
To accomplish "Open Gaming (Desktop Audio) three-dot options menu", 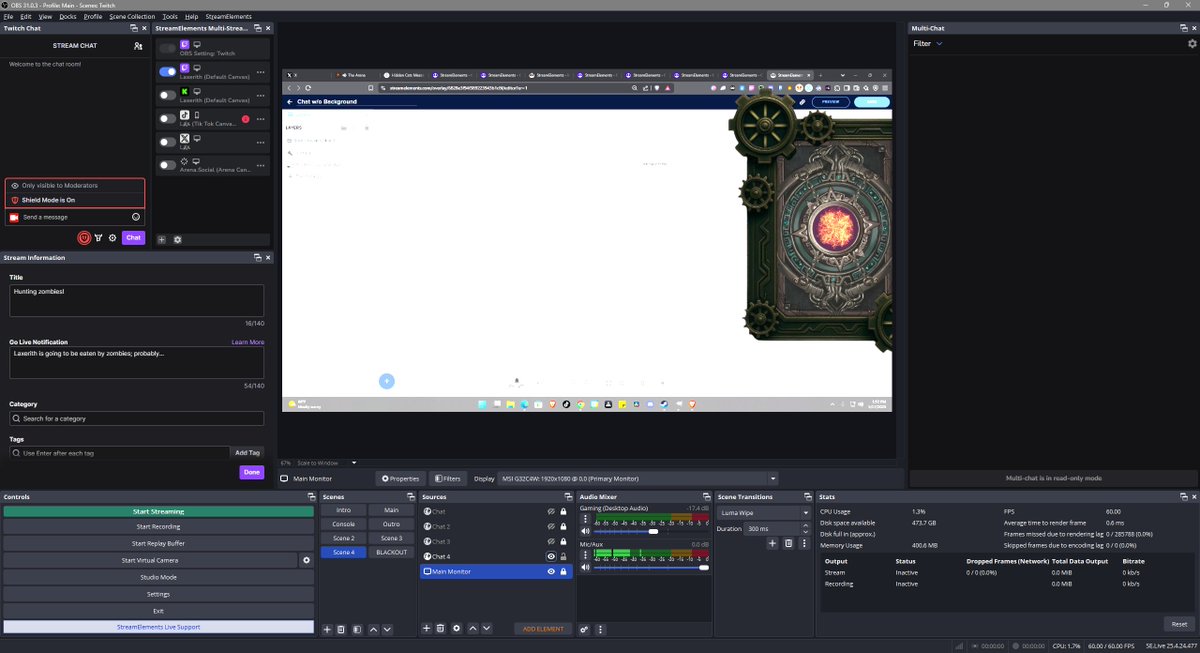I will [x=585, y=519].
